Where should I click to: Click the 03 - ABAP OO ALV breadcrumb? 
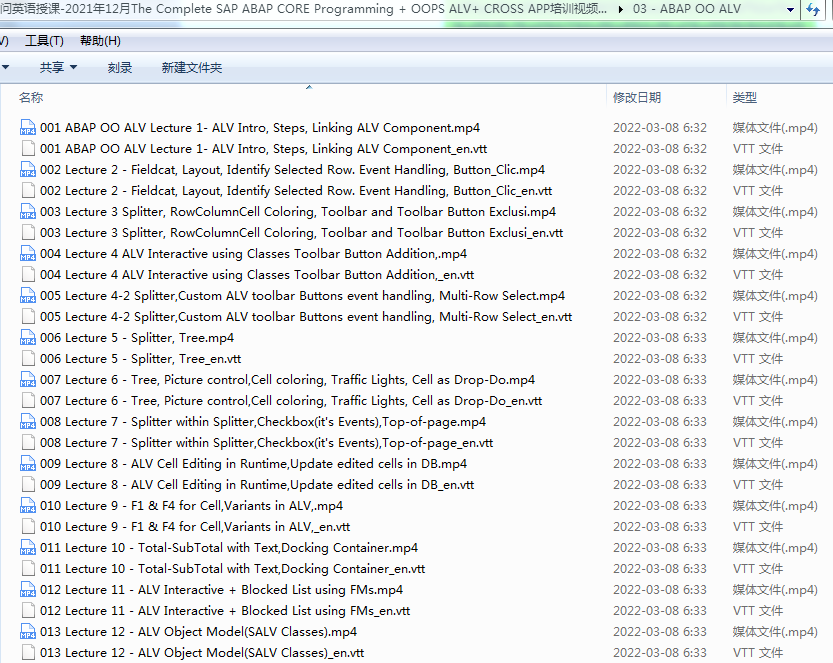pyautogui.click(x=686, y=9)
